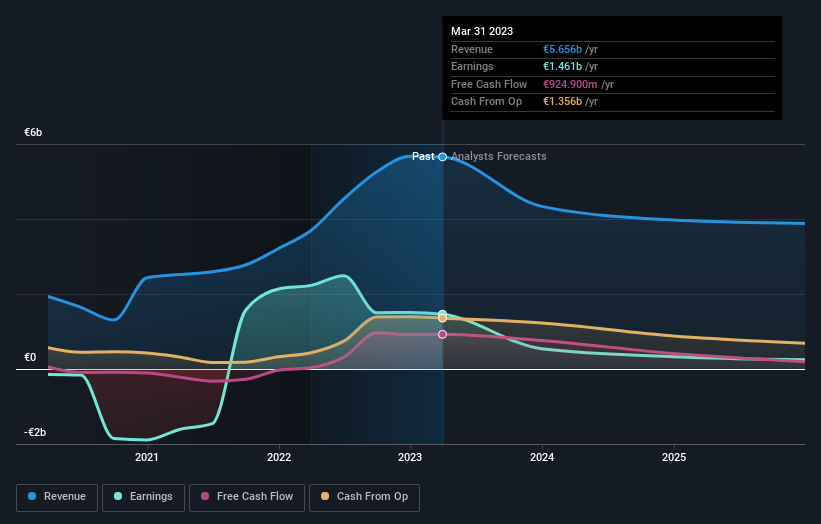This screenshot has width=821, height=524.
Task: Click the €1.356b cash from op value
Action: pos(562,102)
